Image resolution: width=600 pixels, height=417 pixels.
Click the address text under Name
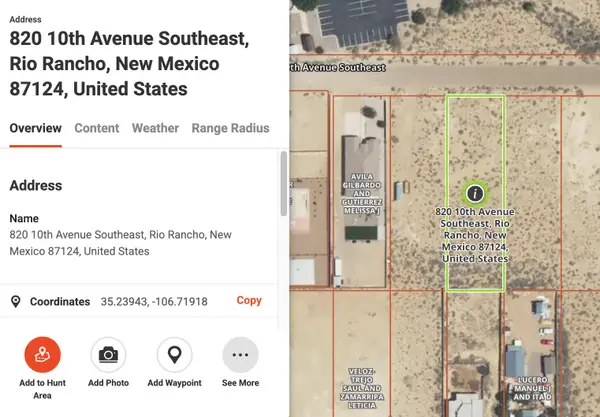(x=121, y=243)
